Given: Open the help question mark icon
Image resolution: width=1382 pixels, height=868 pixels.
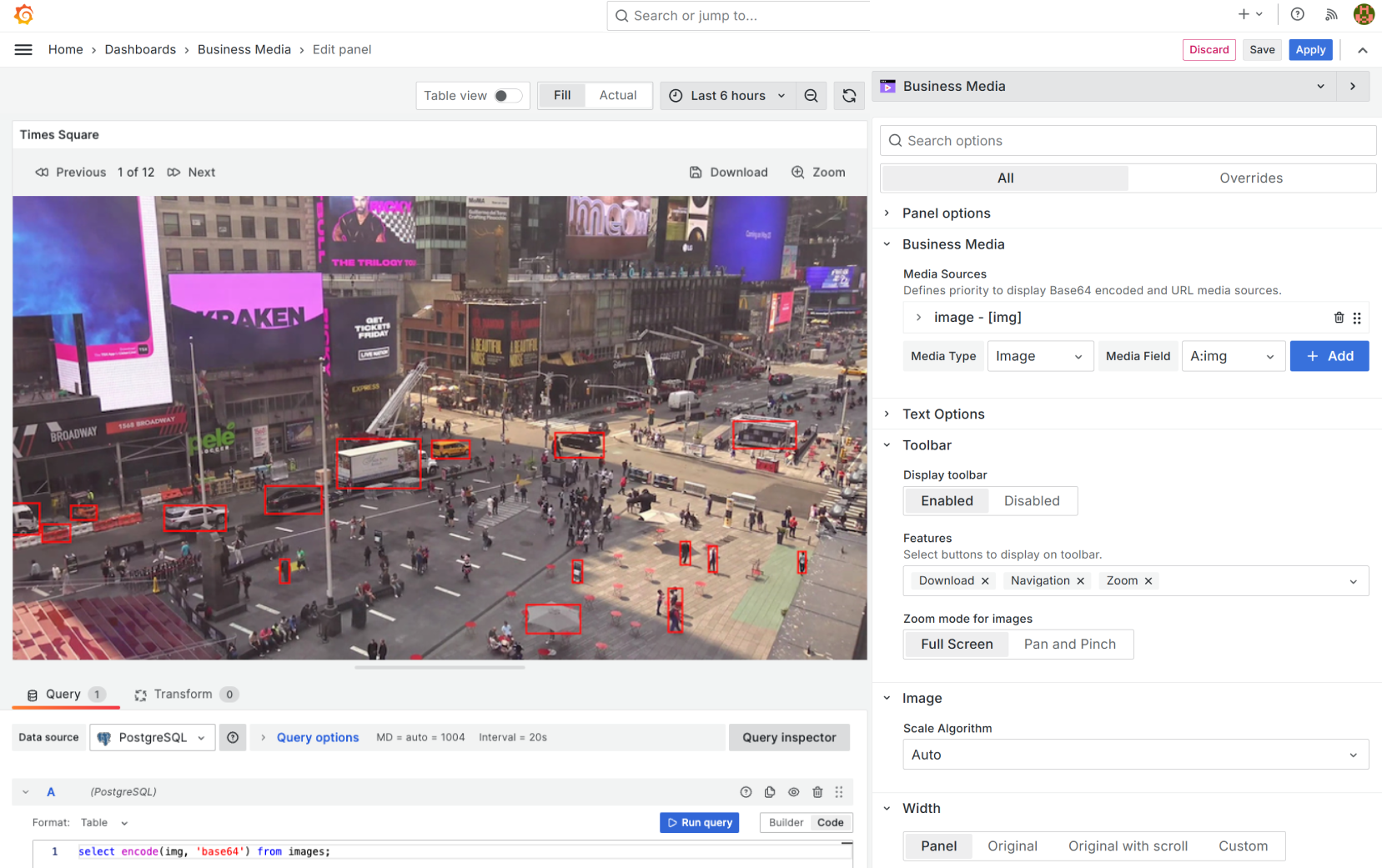Looking at the screenshot, I should [x=1297, y=14].
